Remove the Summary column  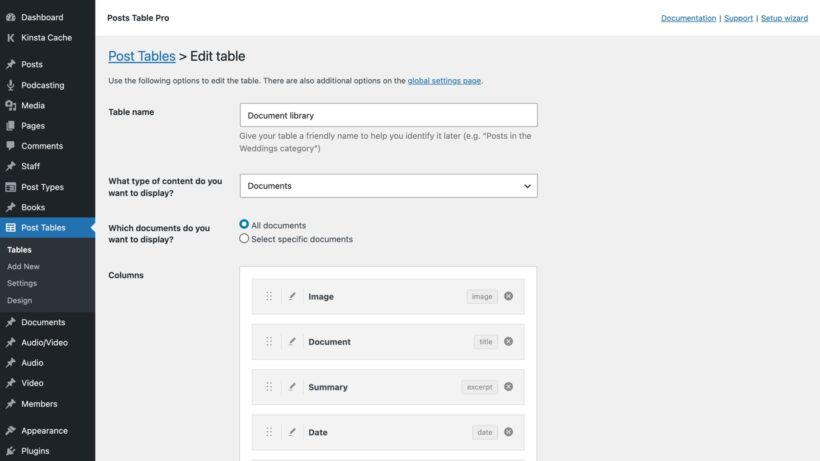coord(508,386)
